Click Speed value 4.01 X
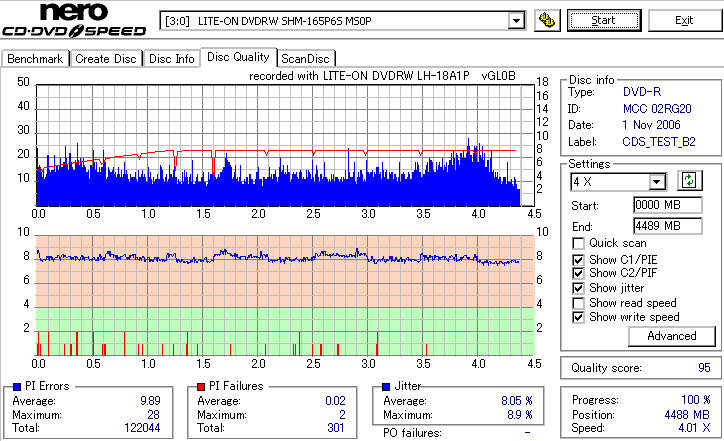724x441 pixels. pyautogui.click(x=694, y=428)
